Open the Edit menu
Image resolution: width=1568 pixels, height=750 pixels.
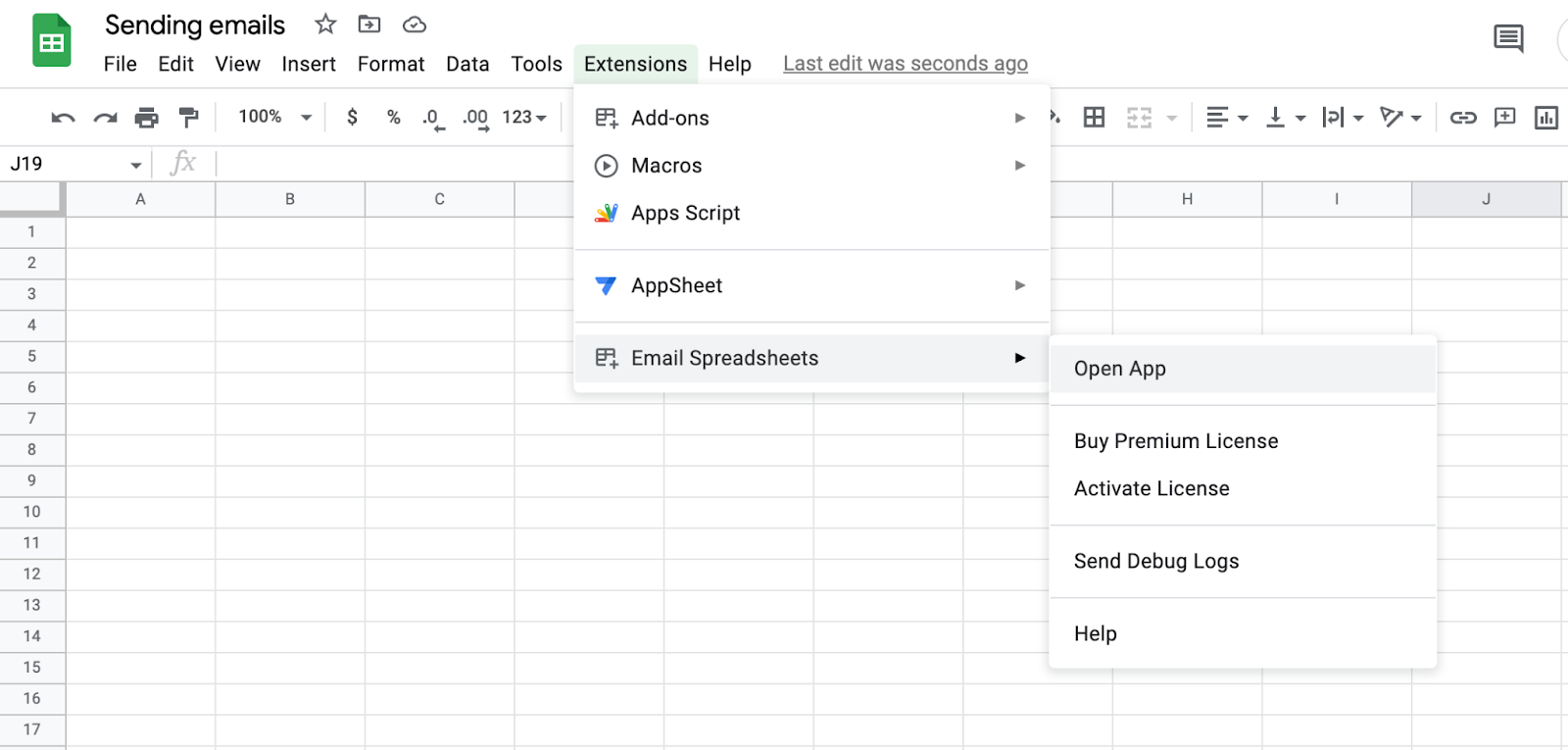pos(176,64)
